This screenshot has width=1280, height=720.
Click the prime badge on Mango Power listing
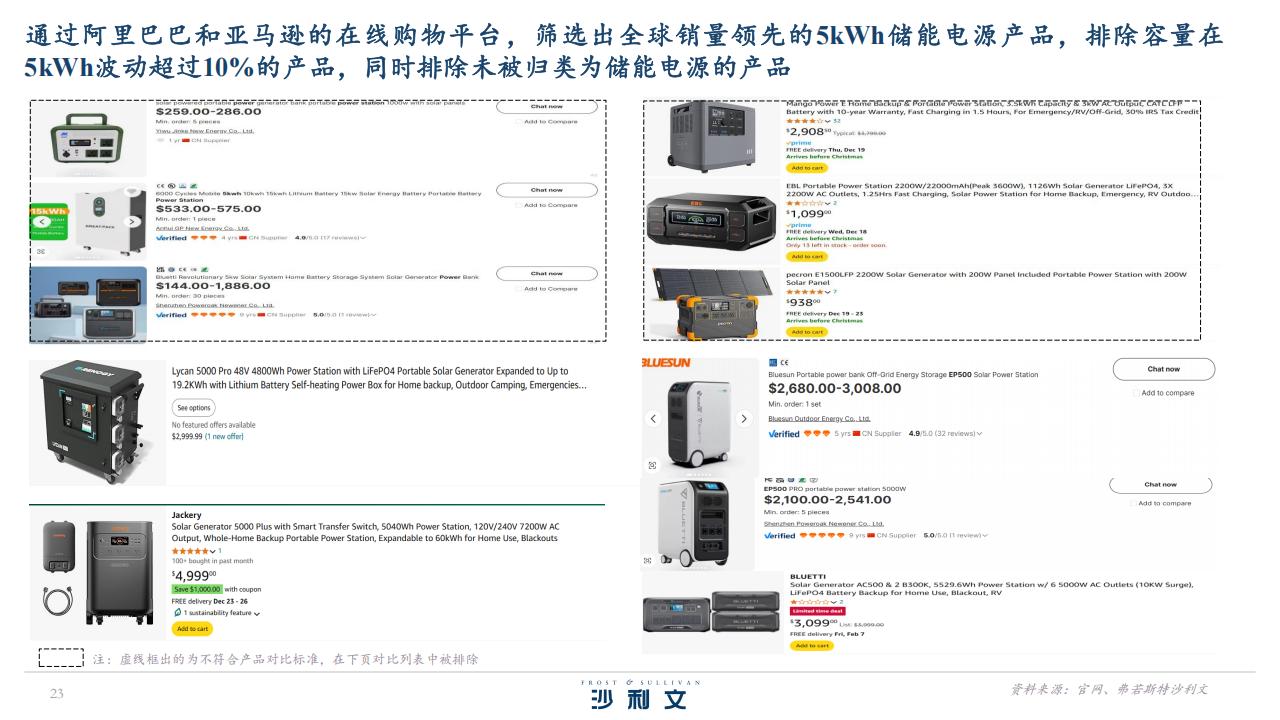coord(799,143)
